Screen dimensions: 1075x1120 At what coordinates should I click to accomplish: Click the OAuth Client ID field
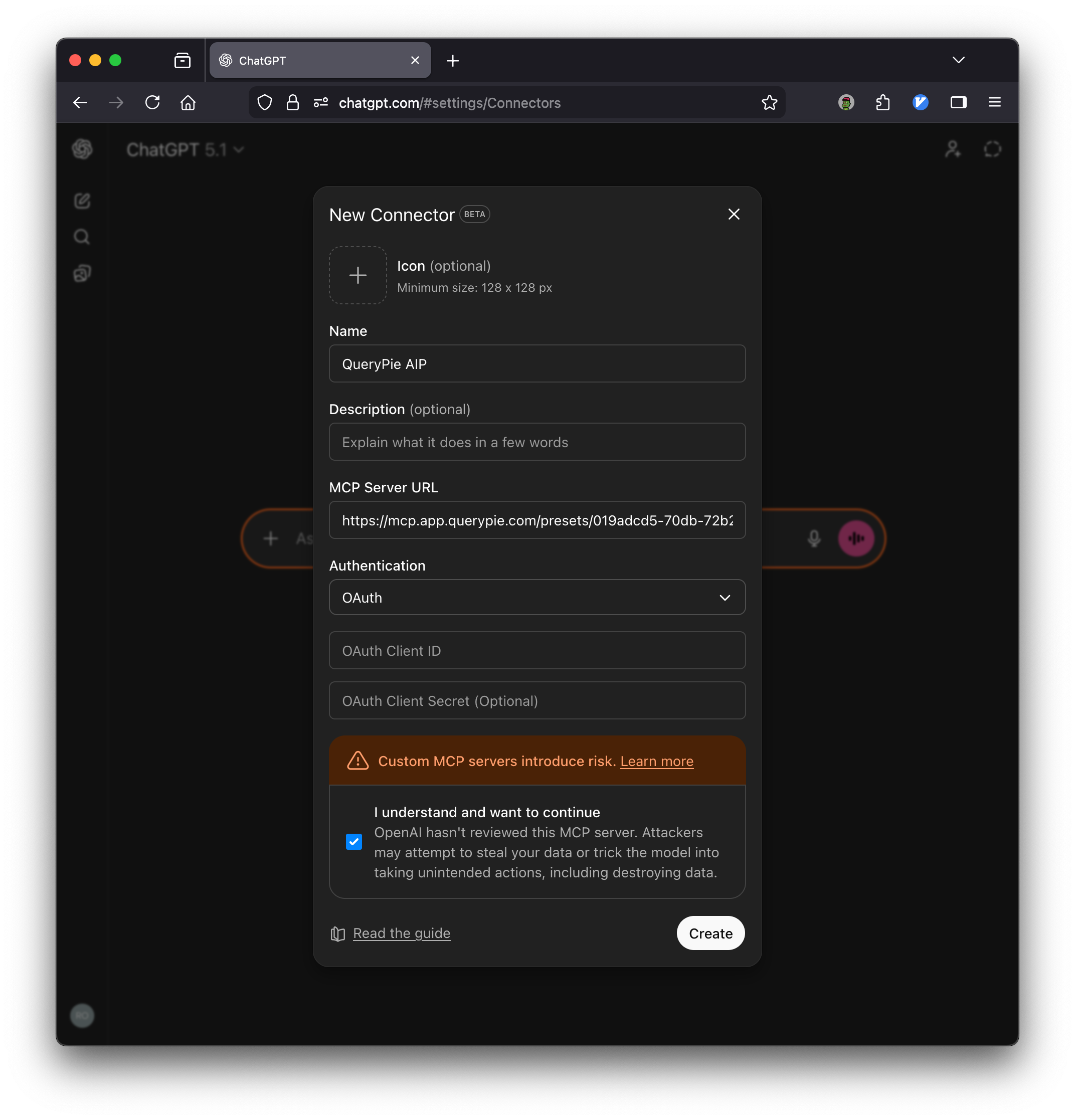click(x=537, y=651)
